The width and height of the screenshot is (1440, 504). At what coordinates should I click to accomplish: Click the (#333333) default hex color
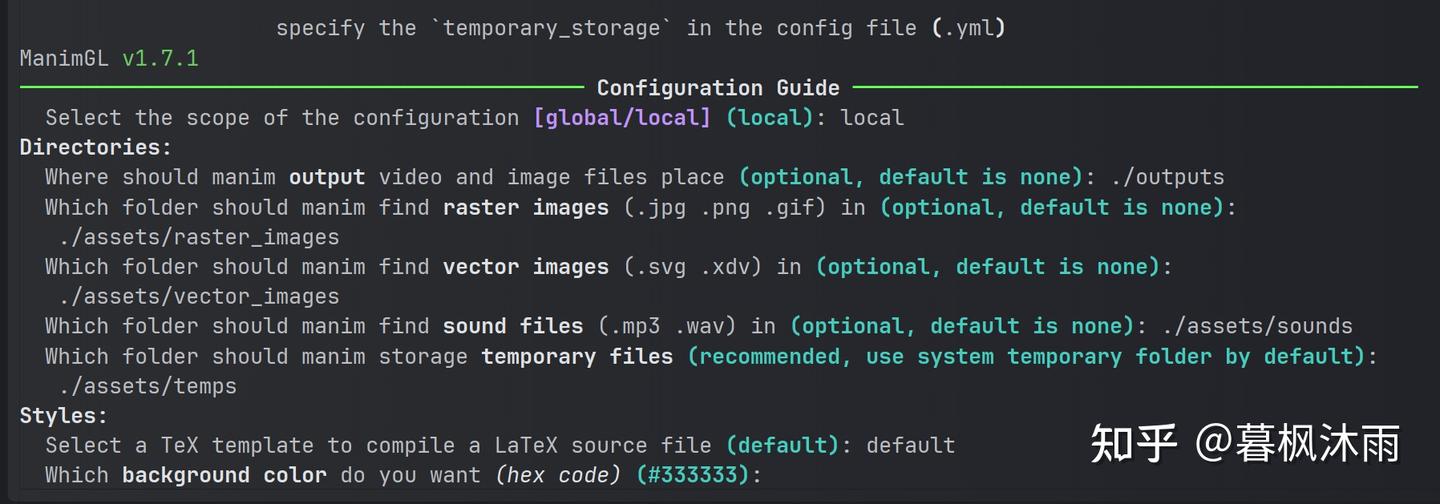tap(692, 475)
